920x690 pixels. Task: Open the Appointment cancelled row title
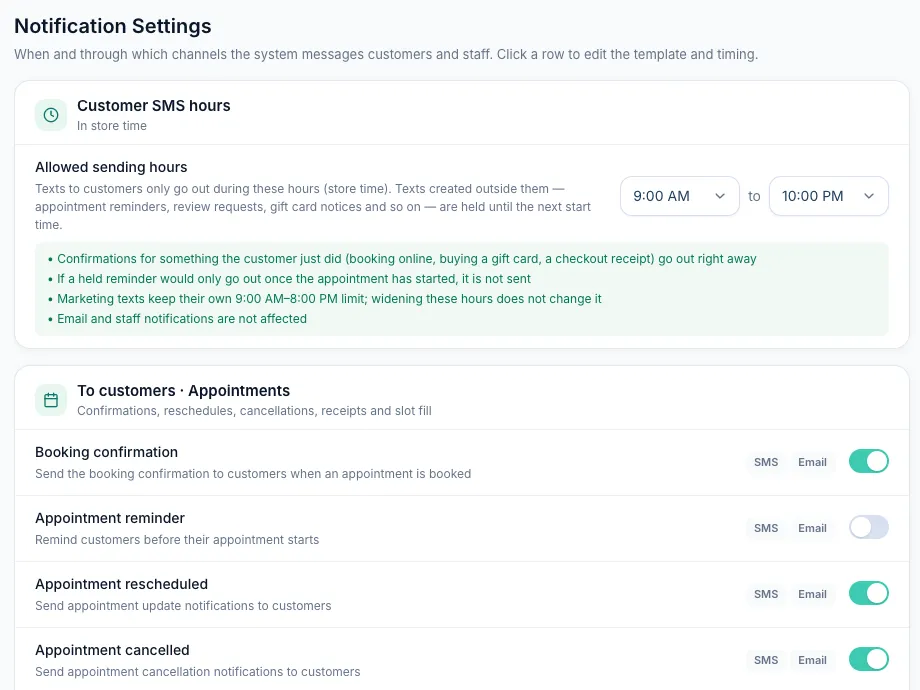click(x=112, y=650)
